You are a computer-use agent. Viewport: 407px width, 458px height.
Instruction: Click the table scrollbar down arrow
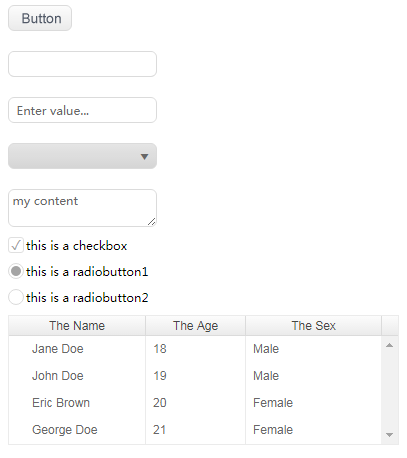point(389,435)
